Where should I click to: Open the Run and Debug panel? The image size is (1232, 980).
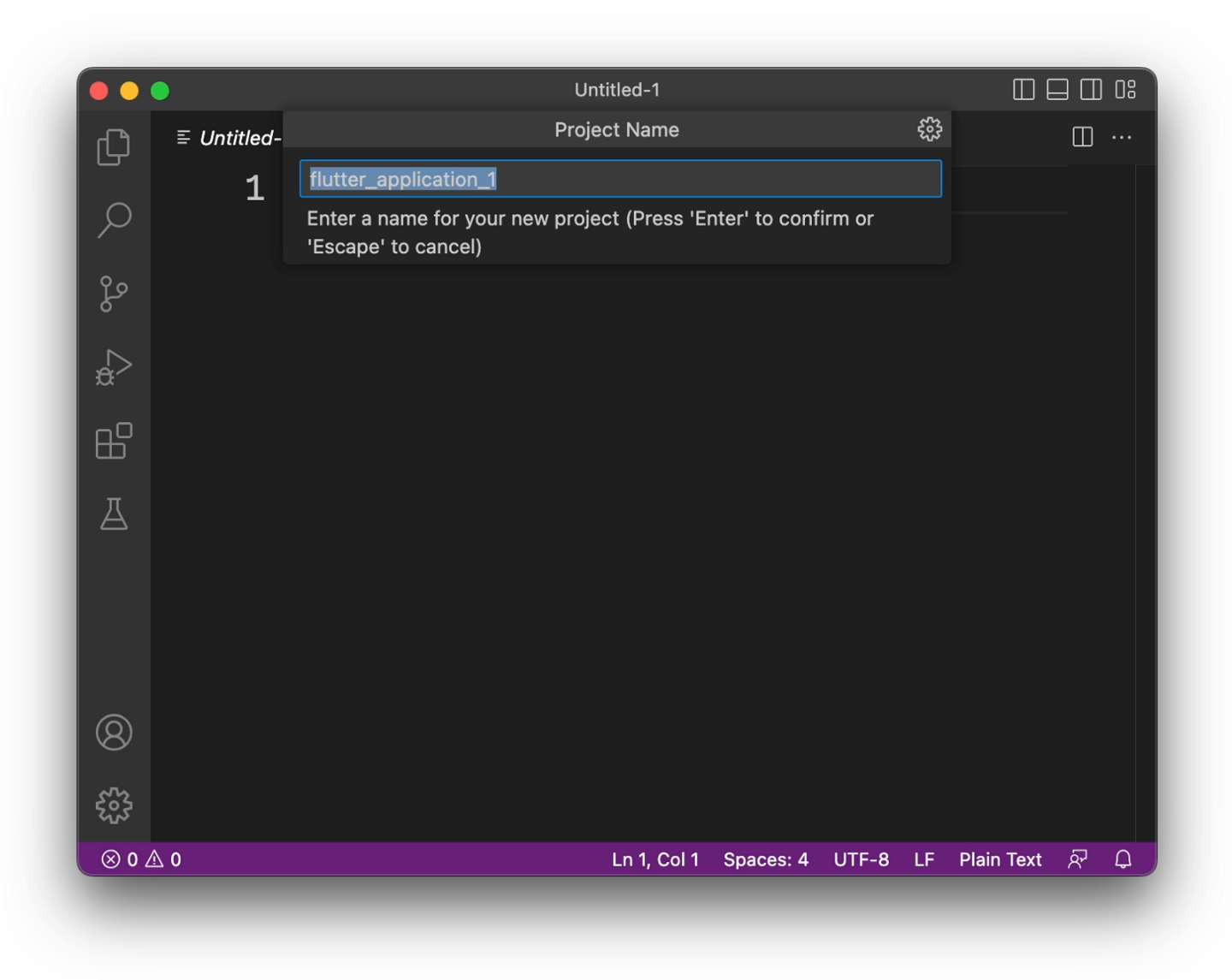coord(114,366)
